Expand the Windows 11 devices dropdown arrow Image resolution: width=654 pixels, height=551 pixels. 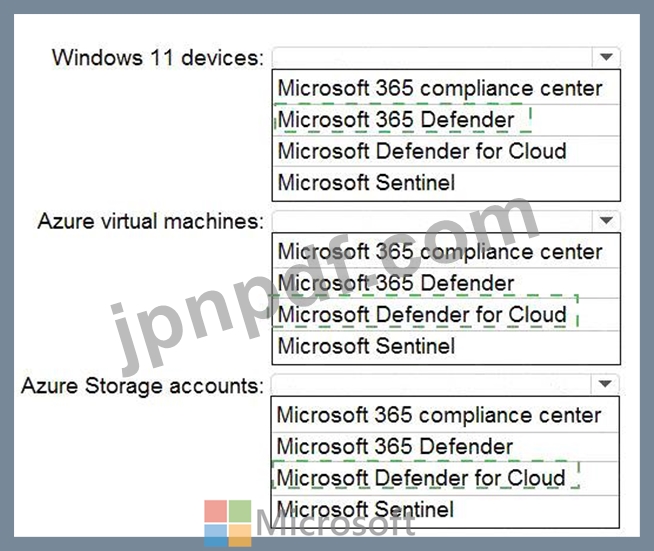[x=606, y=57]
